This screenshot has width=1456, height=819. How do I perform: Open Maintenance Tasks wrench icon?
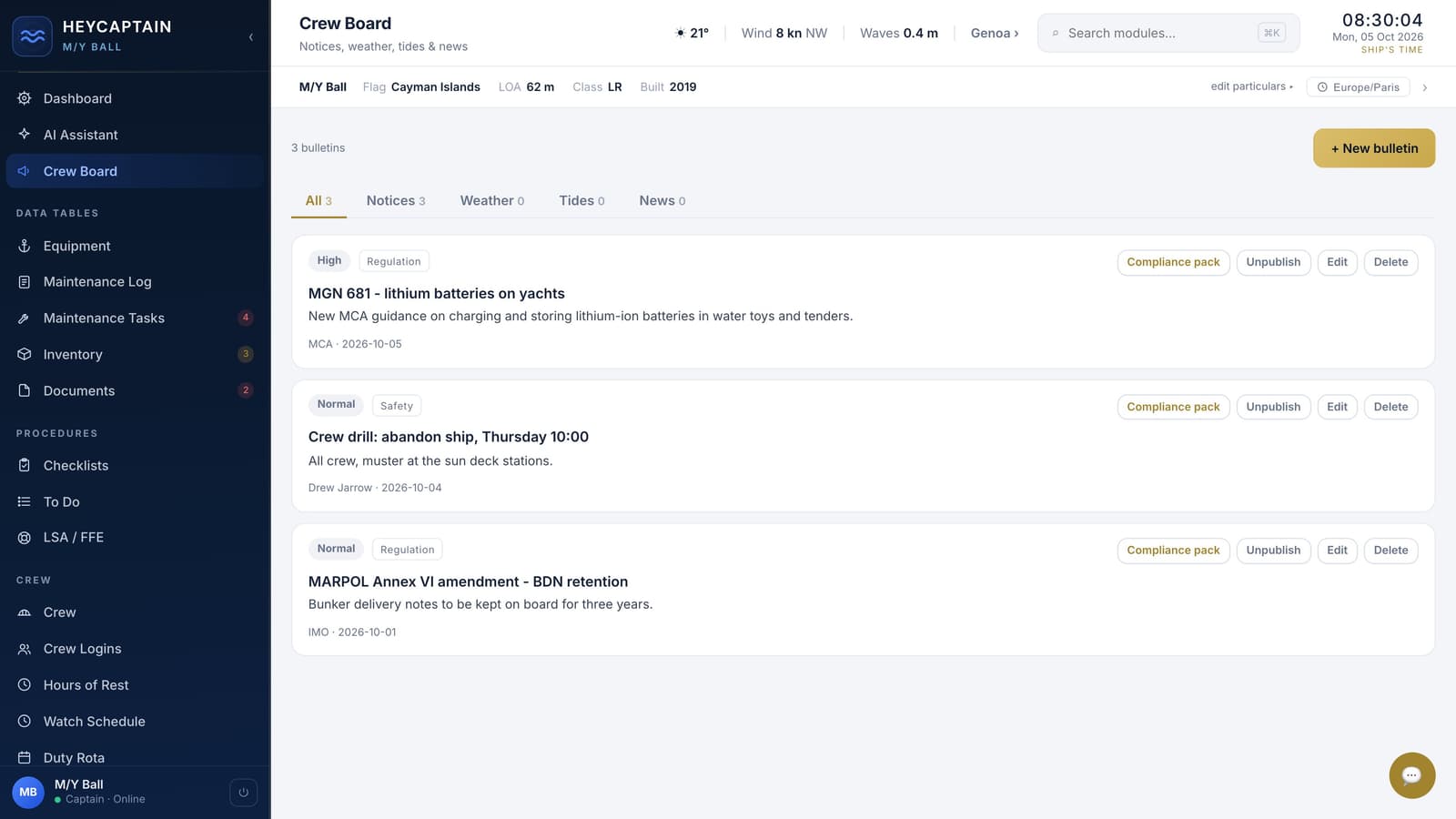click(25, 318)
